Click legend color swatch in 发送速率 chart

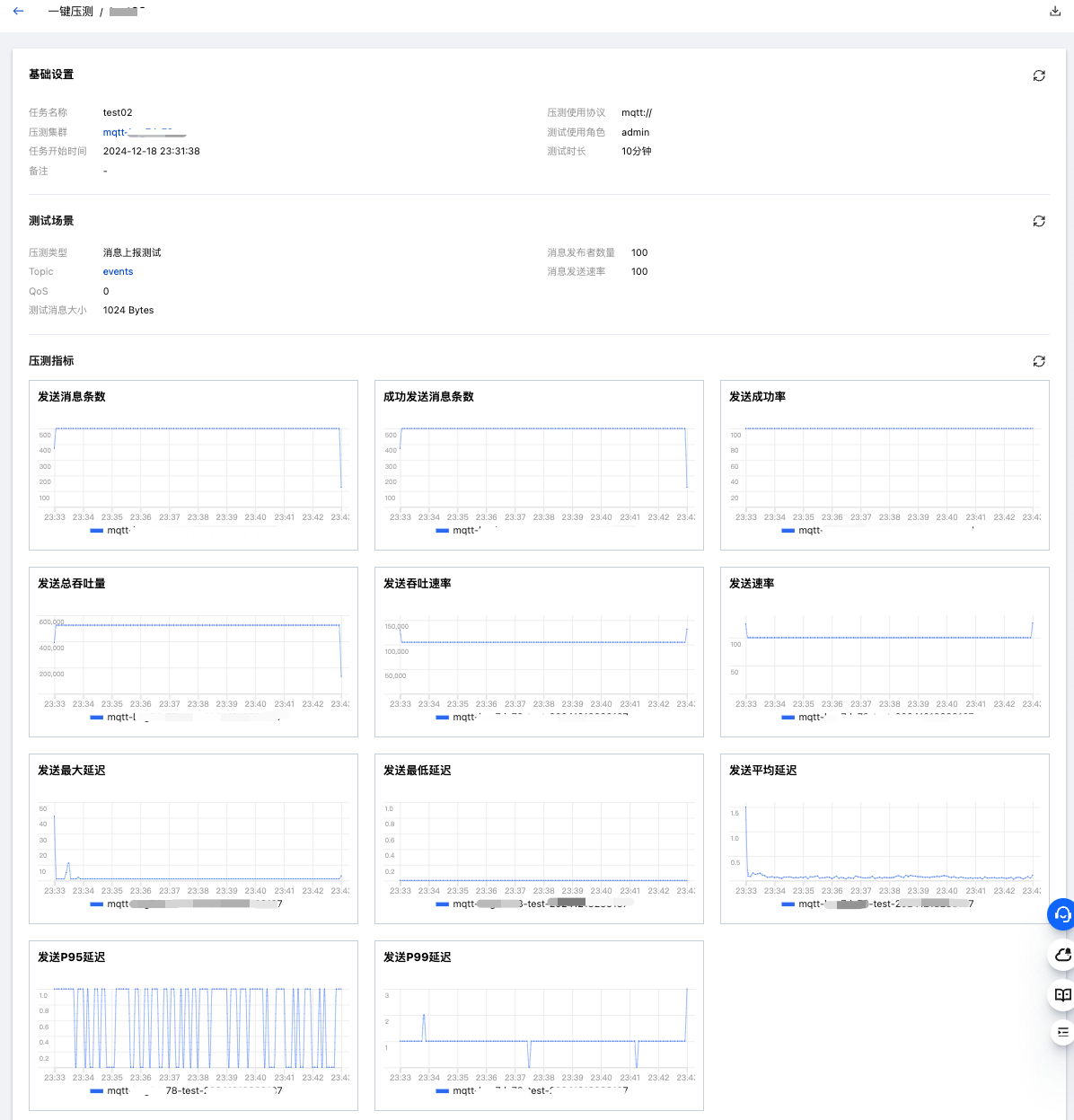[788, 718]
